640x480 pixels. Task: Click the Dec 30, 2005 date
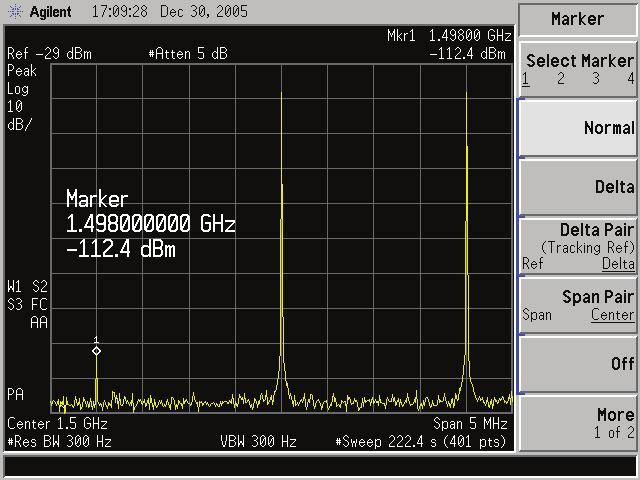click(204, 11)
